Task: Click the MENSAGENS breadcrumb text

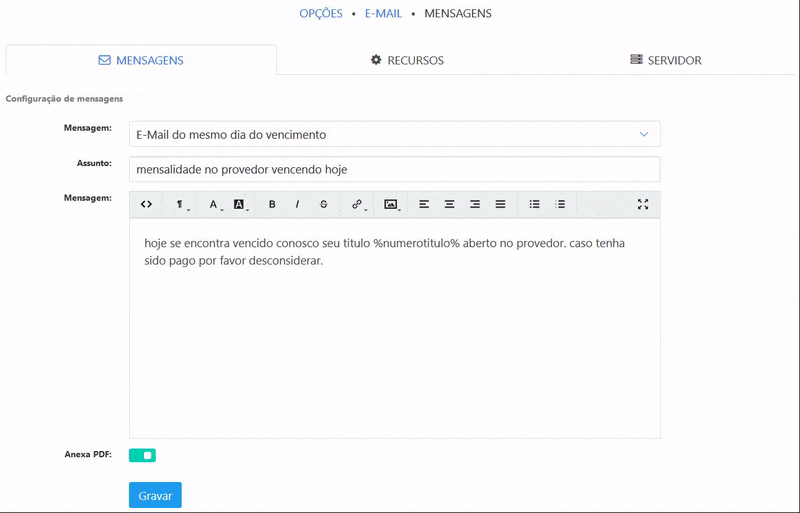Action: 458,14
